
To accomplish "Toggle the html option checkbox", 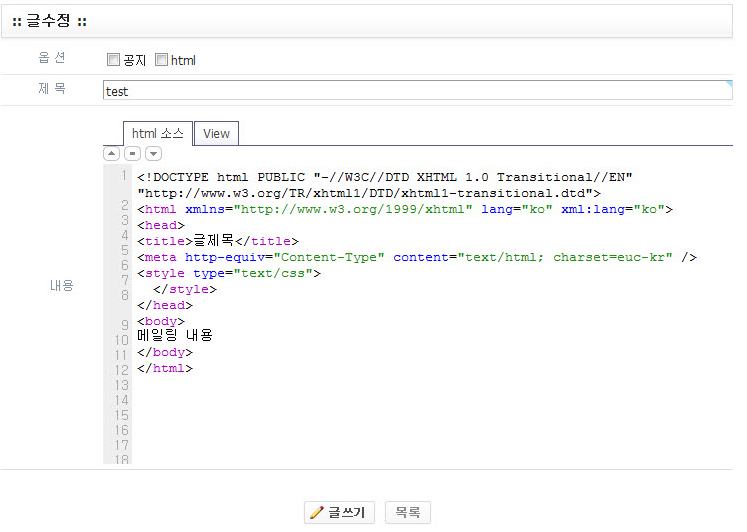I will coord(161,60).
